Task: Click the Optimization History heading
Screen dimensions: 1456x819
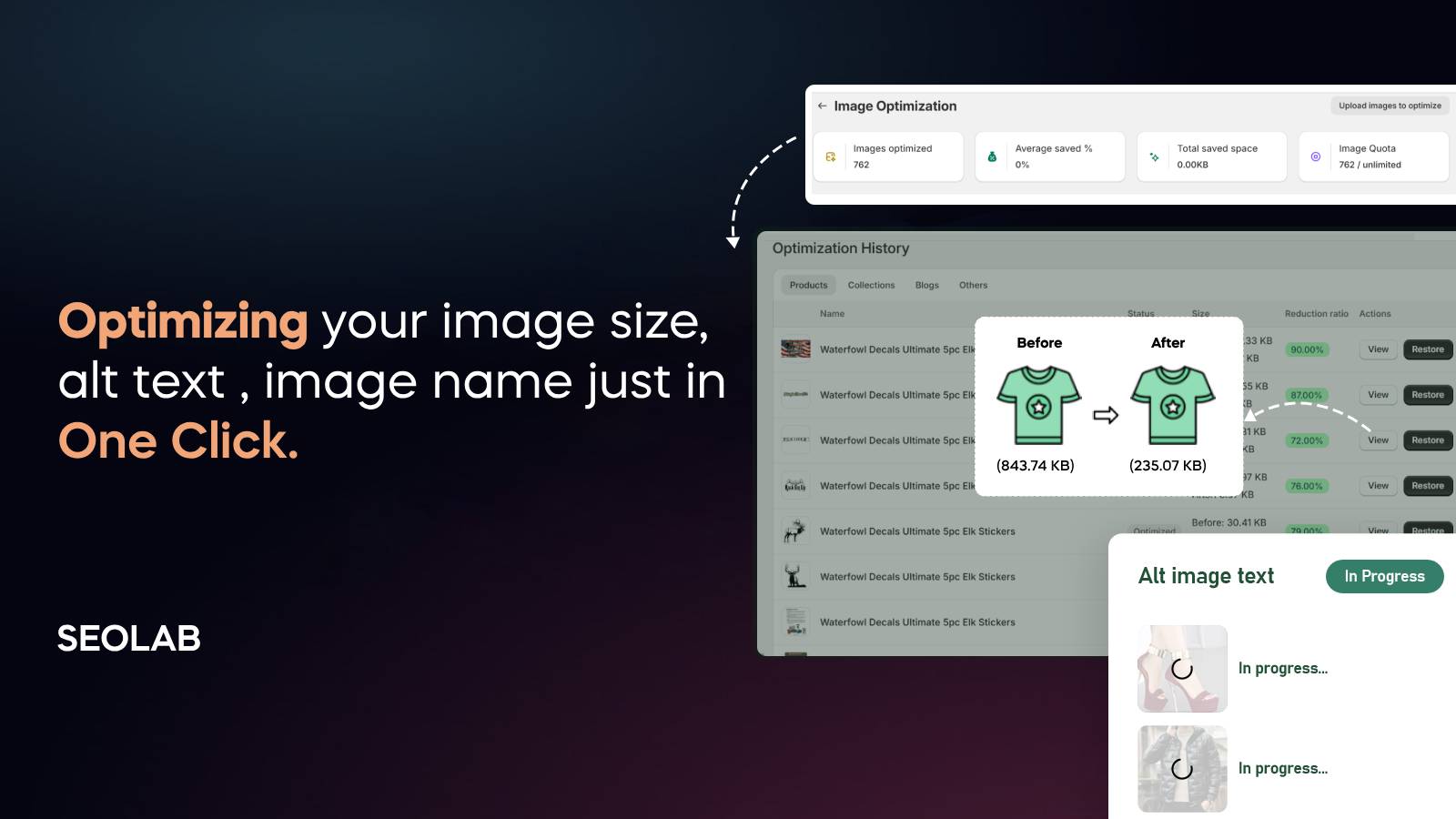Action: coord(841,248)
